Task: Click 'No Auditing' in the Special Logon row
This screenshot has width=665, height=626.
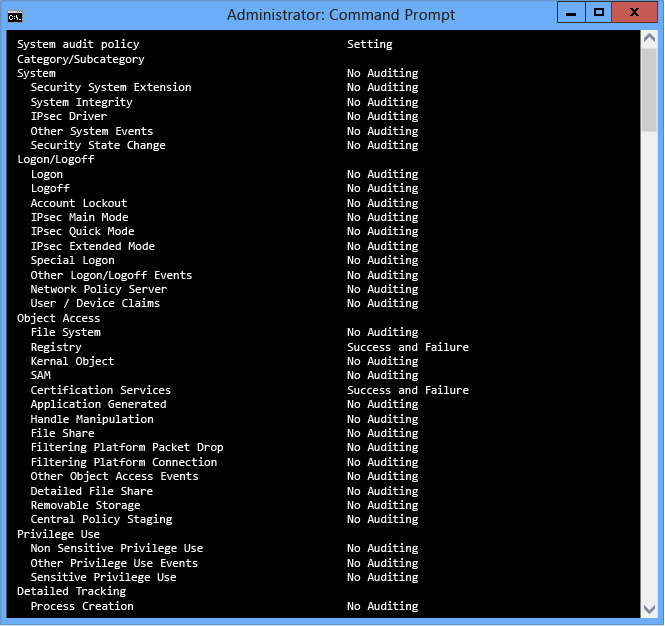Action: pyautogui.click(x=383, y=260)
